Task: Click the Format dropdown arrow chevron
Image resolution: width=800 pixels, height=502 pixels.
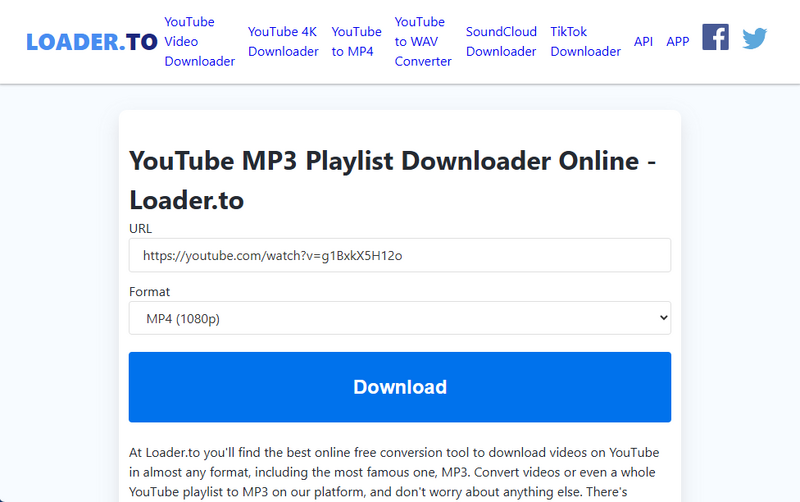Action: pyautogui.click(x=661, y=319)
